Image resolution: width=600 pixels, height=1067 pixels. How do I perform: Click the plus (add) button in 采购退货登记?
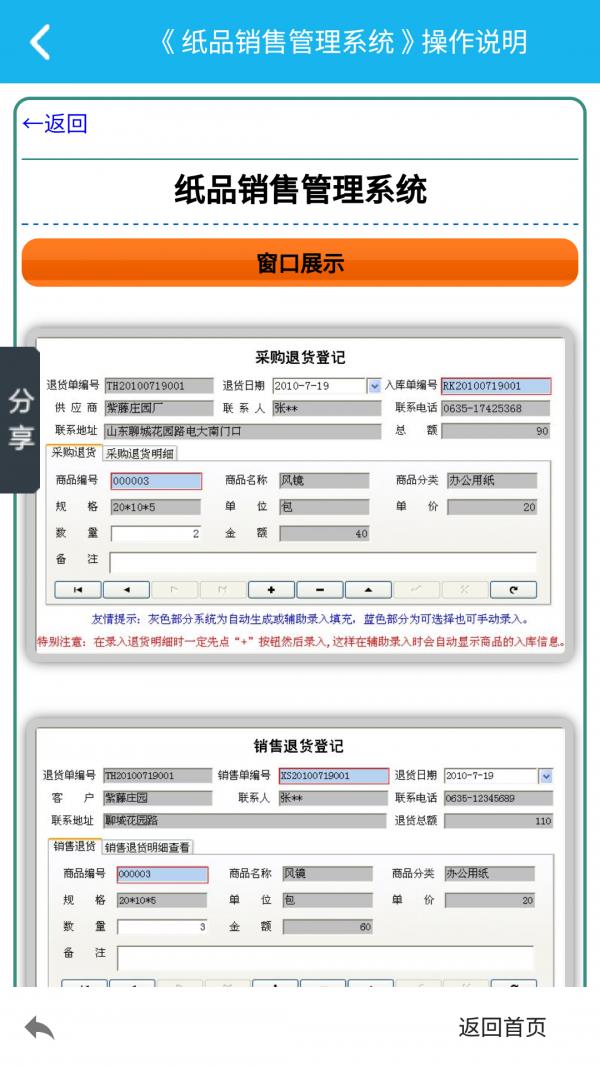271,590
